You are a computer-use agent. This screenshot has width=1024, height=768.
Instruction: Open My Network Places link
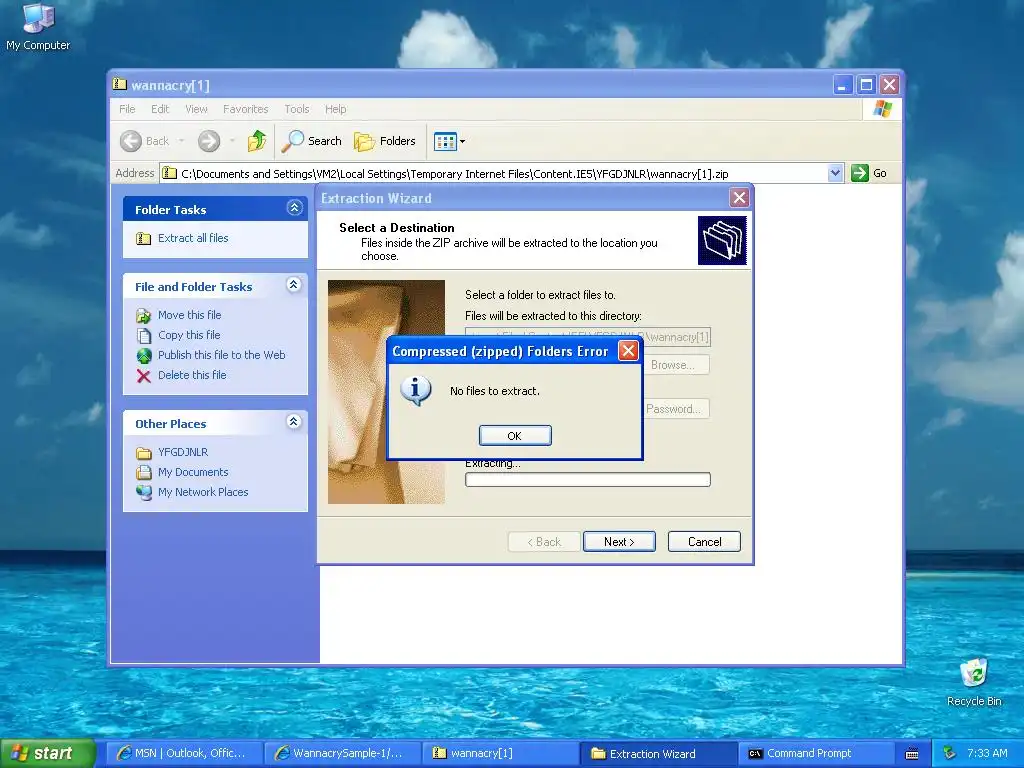pos(203,492)
